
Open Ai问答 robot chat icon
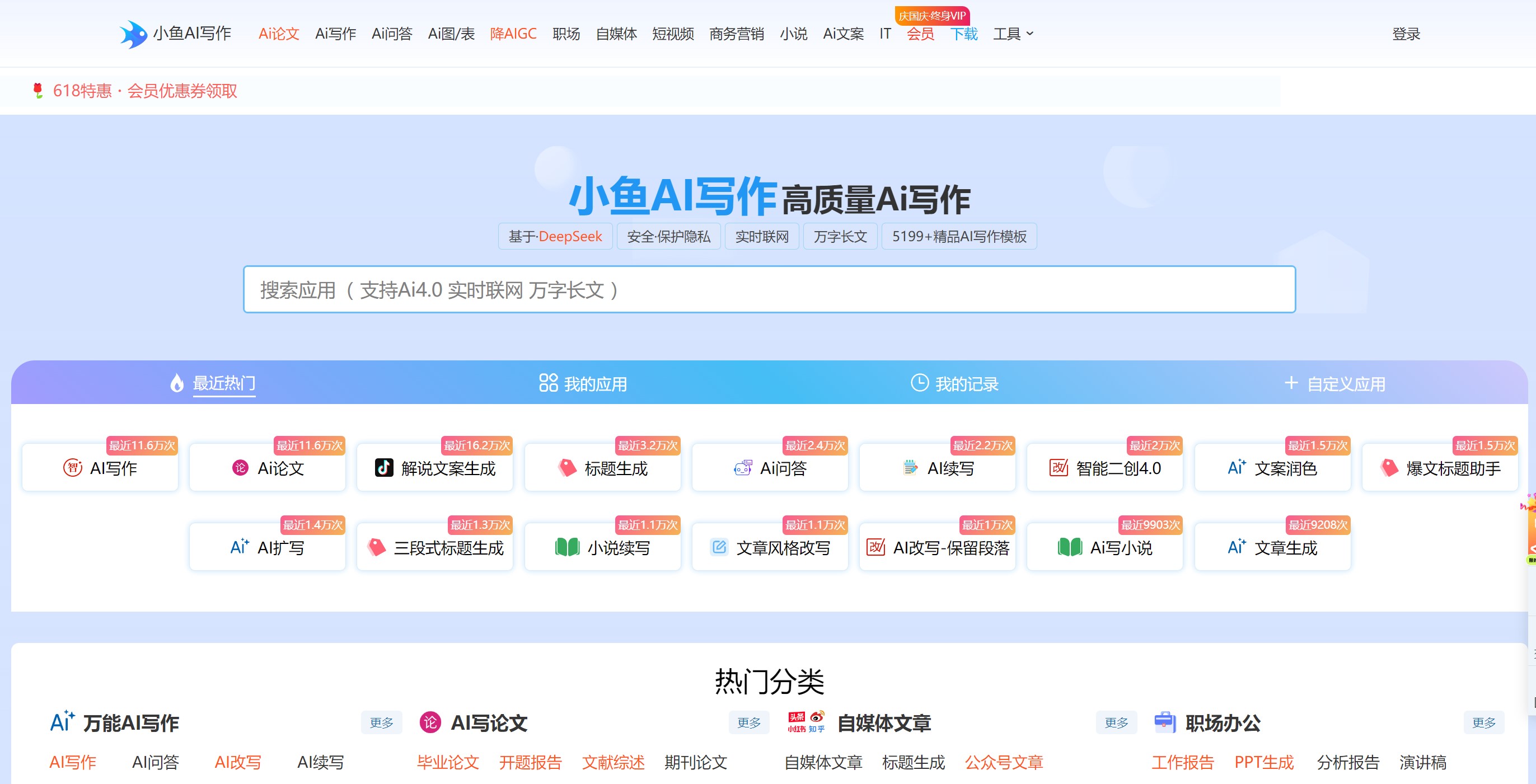(x=742, y=468)
